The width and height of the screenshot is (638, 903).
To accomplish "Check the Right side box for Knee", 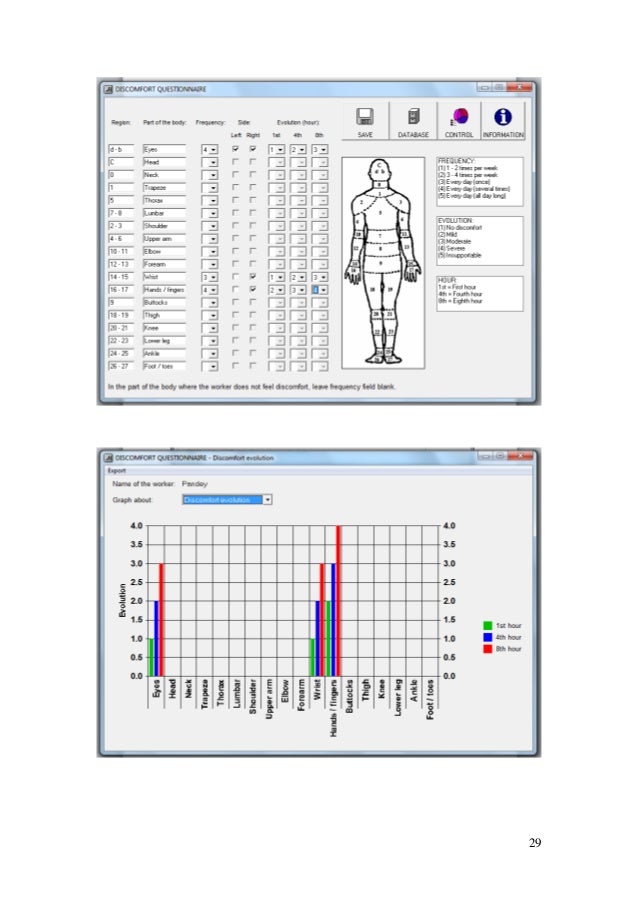I will pos(253,328).
